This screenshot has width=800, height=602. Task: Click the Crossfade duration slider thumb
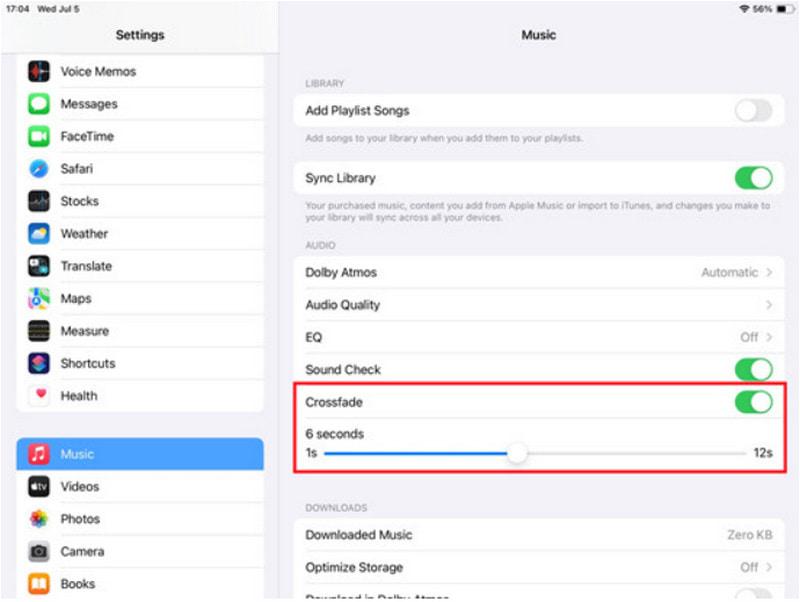pyautogui.click(x=517, y=453)
